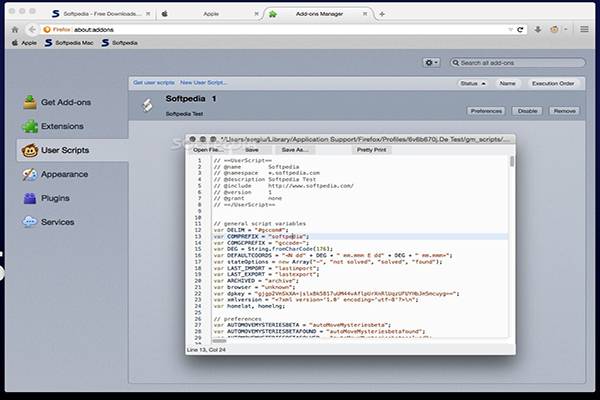Open the Firefox hamburger menu

pos(585,30)
